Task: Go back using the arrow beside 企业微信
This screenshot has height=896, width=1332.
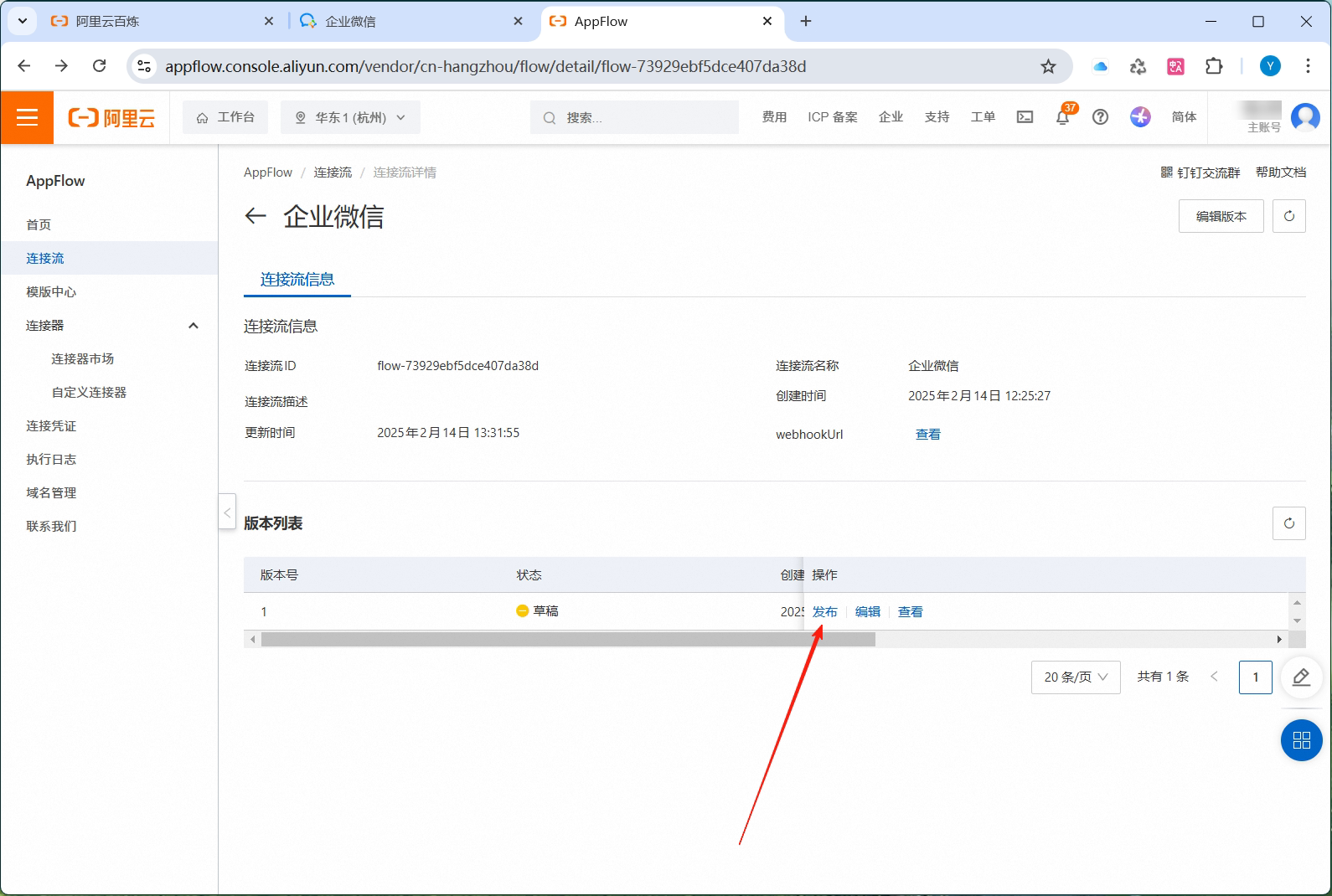Action: tap(256, 216)
